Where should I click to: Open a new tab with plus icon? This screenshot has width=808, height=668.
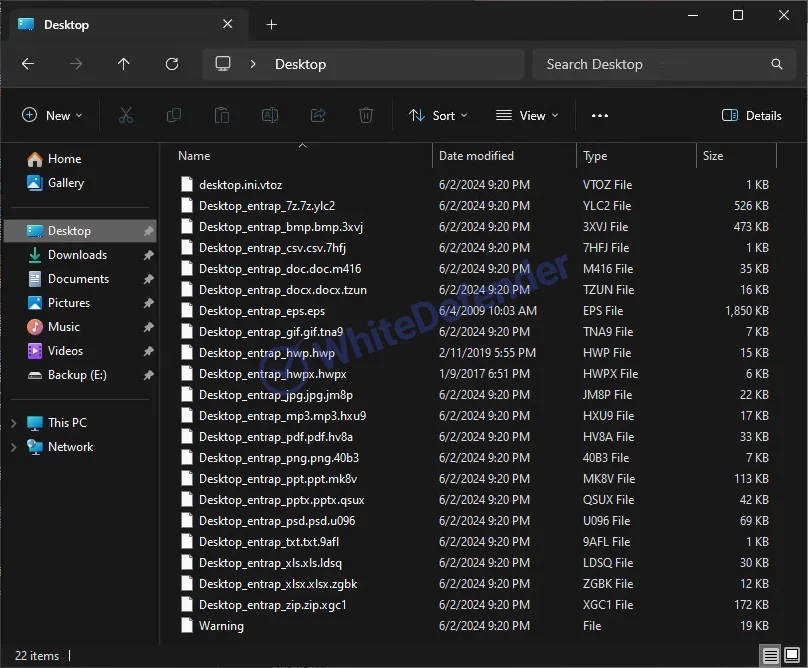tap(271, 25)
